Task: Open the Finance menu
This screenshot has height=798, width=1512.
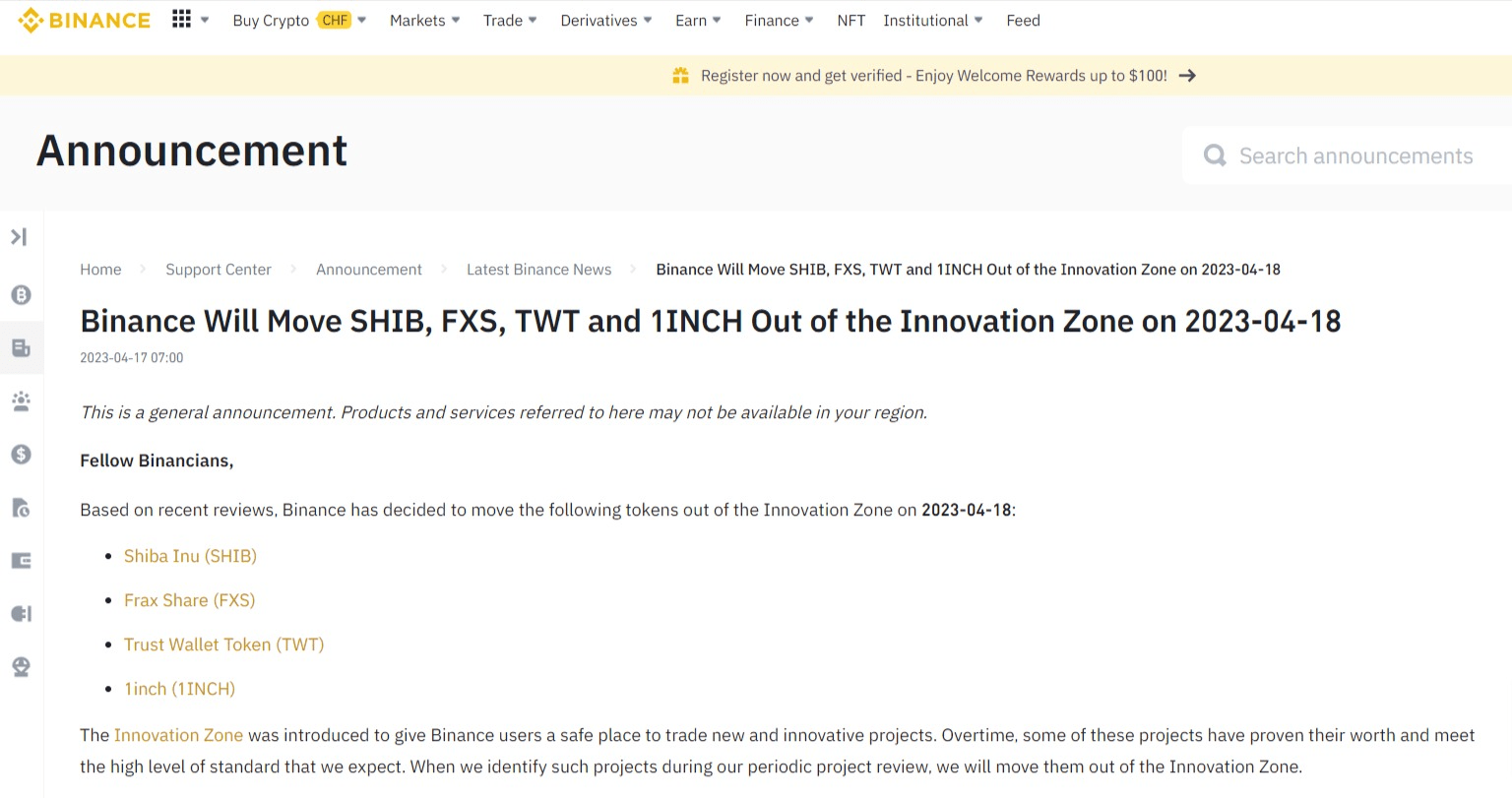Action: tap(772, 20)
